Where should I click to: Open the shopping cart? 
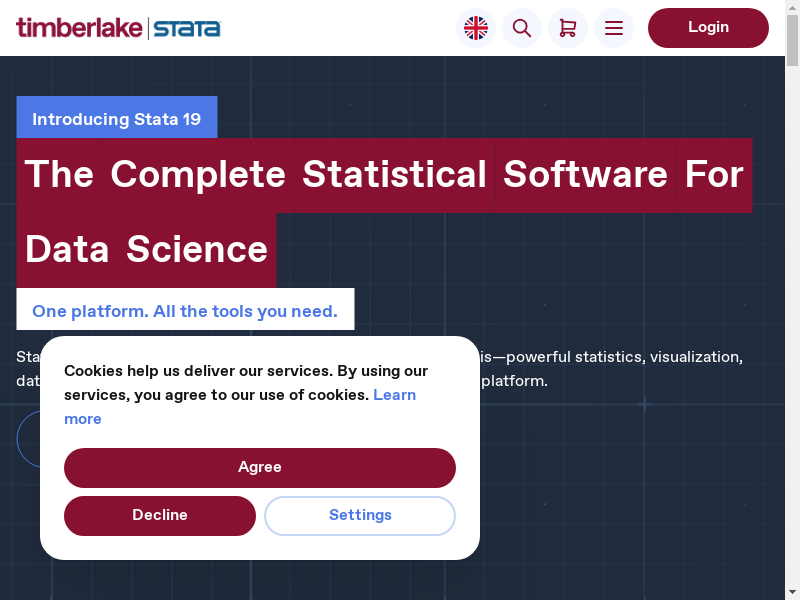click(568, 28)
